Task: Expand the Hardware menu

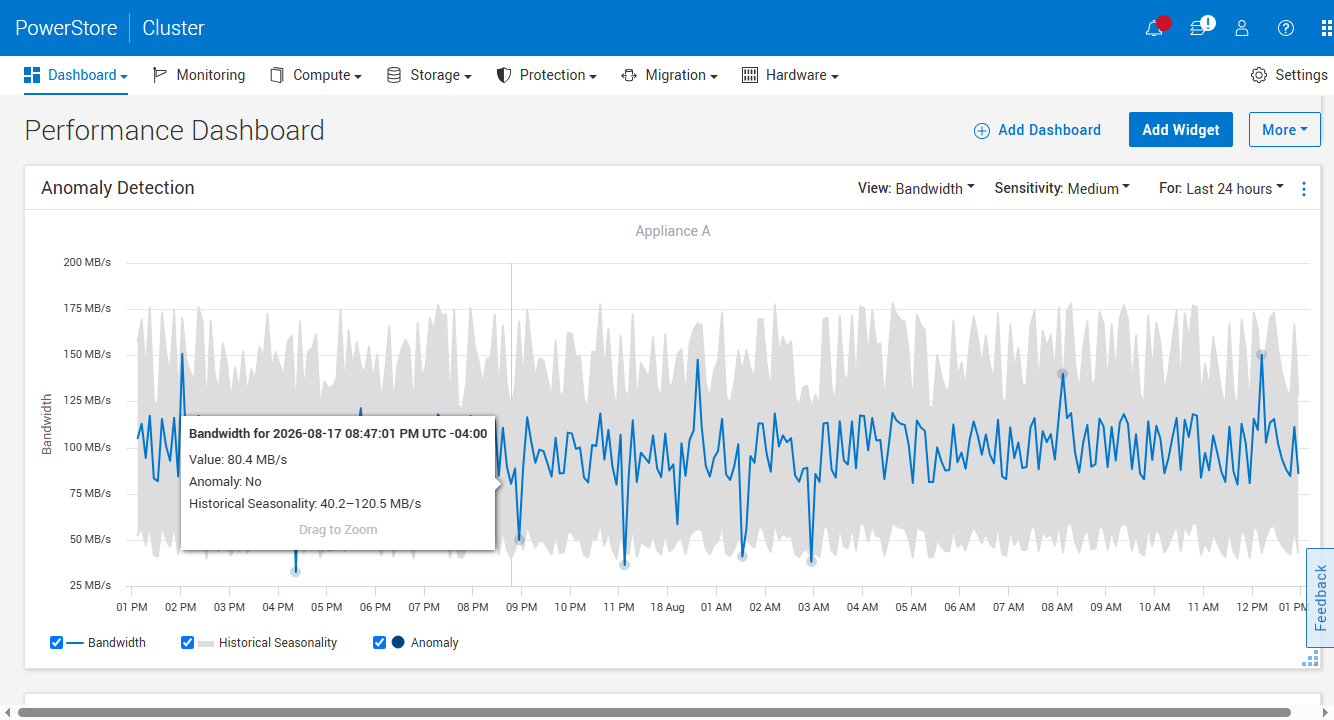Action: (790, 75)
